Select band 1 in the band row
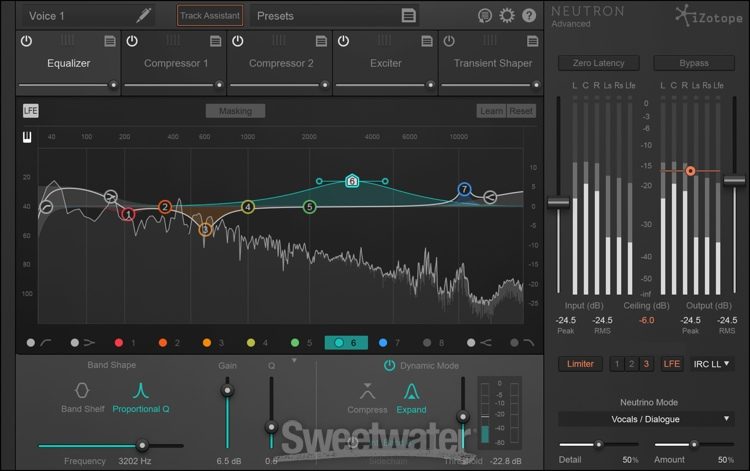Viewport: 750px width, 471px height. pyautogui.click(x=125, y=342)
